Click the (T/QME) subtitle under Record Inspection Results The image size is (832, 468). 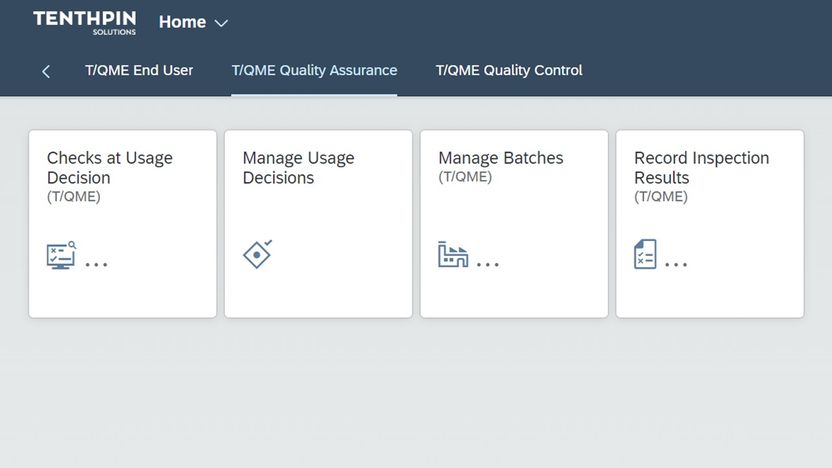[x=661, y=197]
